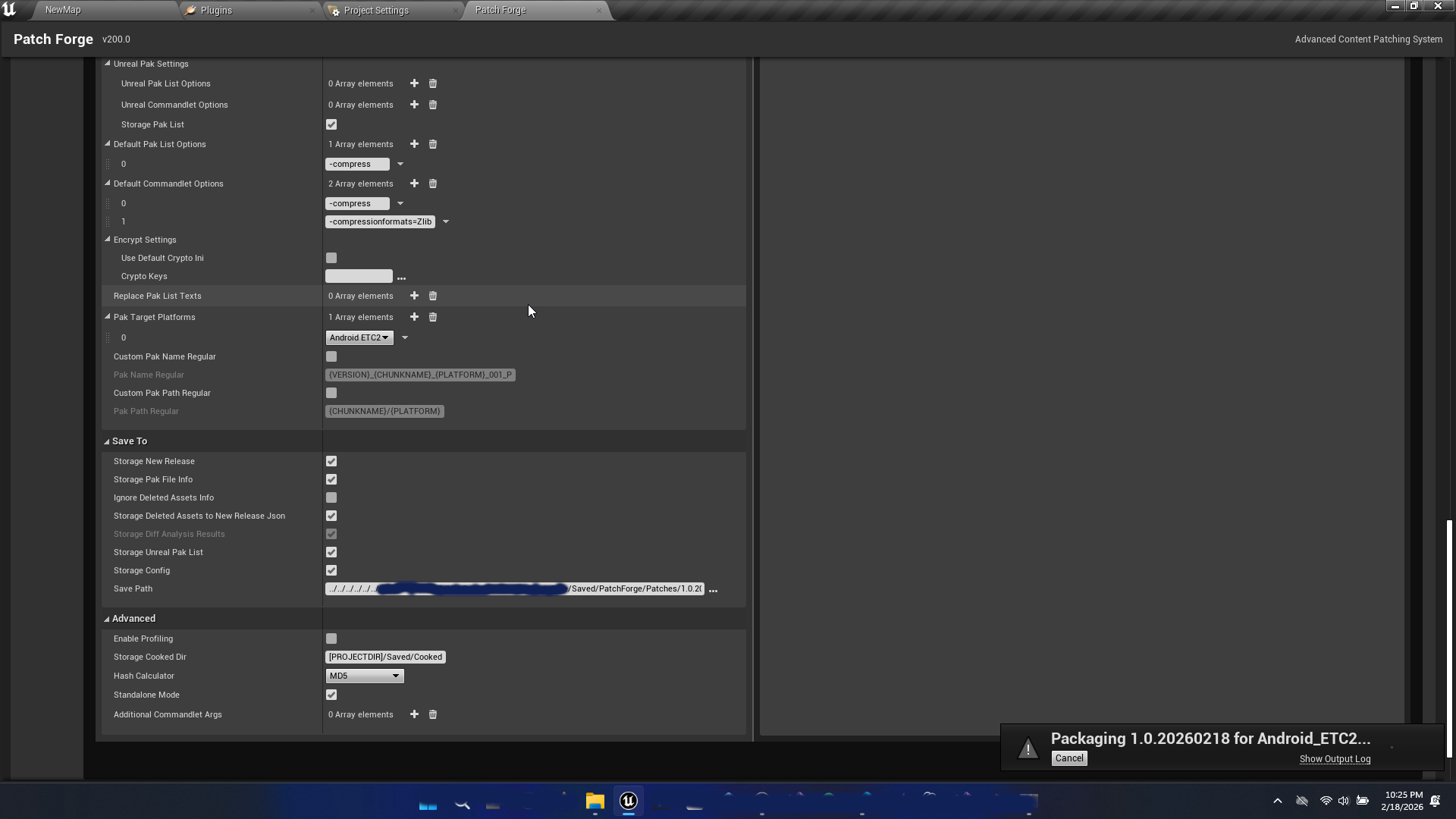Collapse the Advanced section
This screenshot has width=1456, height=819.
click(107, 619)
